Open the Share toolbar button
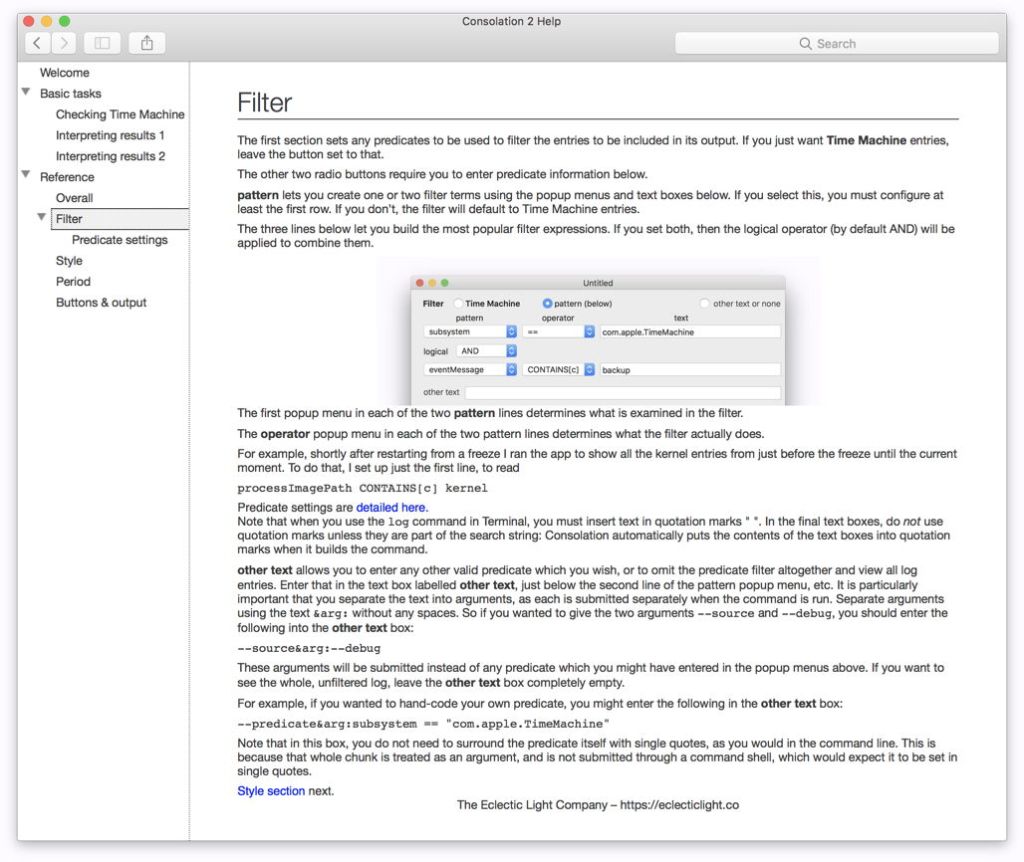The height and width of the screenshot is (862, 1024). click(147, 43)
